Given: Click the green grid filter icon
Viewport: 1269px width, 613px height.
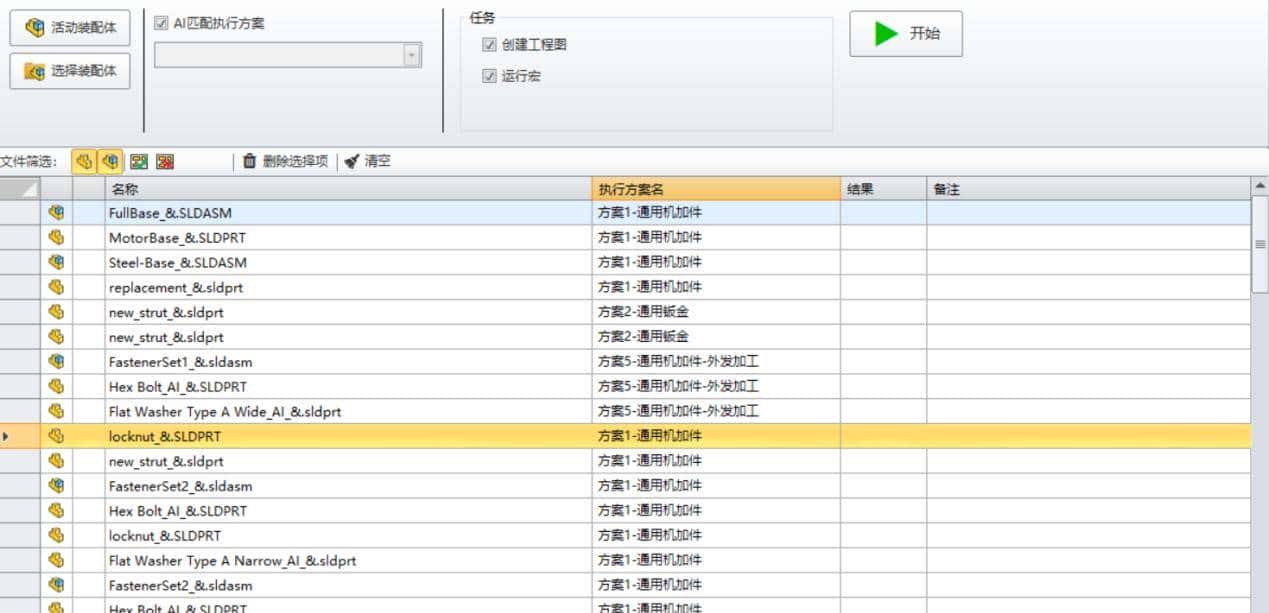Looking at the screenshot, I should 137,160.
